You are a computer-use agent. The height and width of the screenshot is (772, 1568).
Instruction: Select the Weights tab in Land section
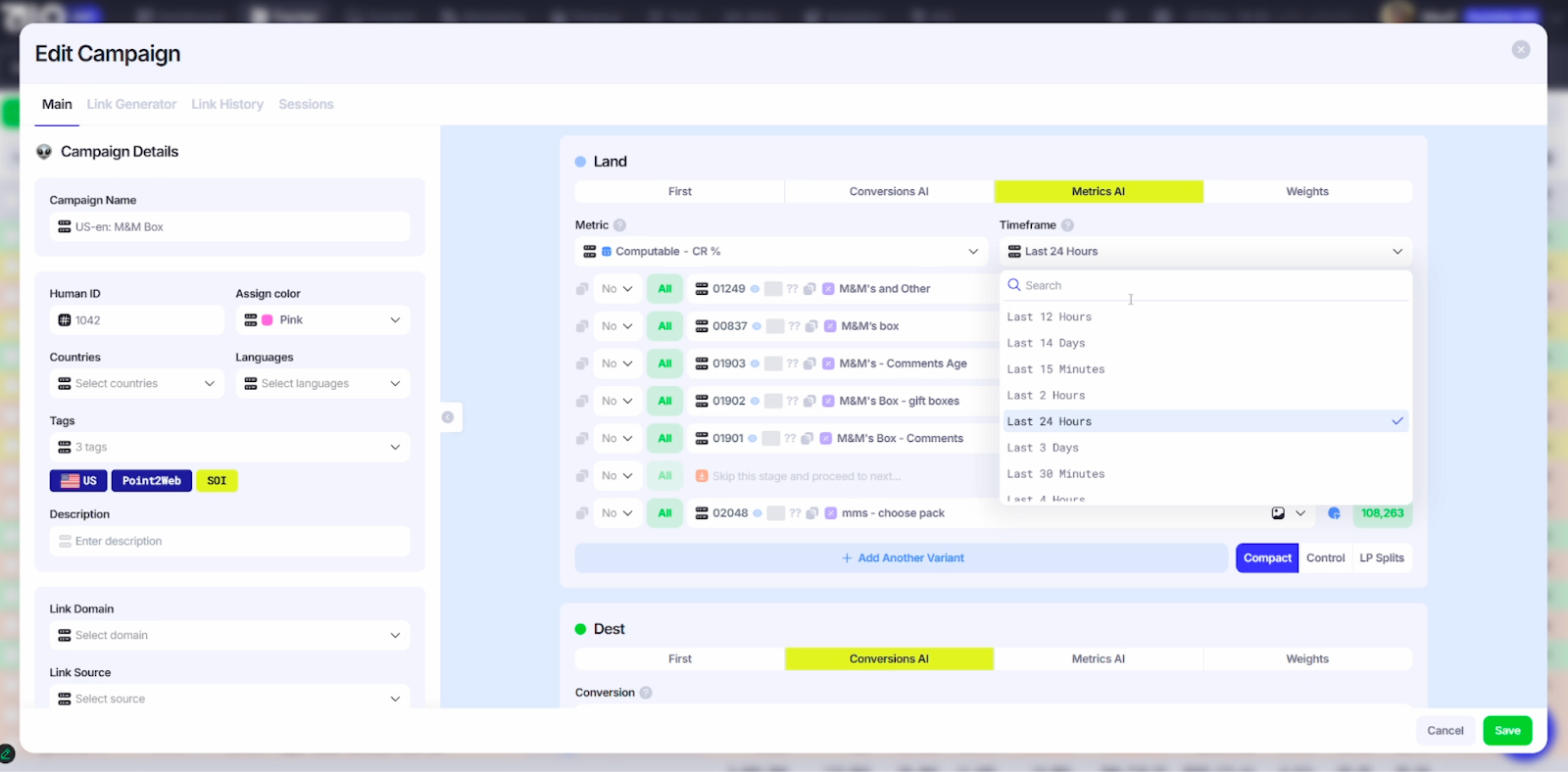point(1307,192)
